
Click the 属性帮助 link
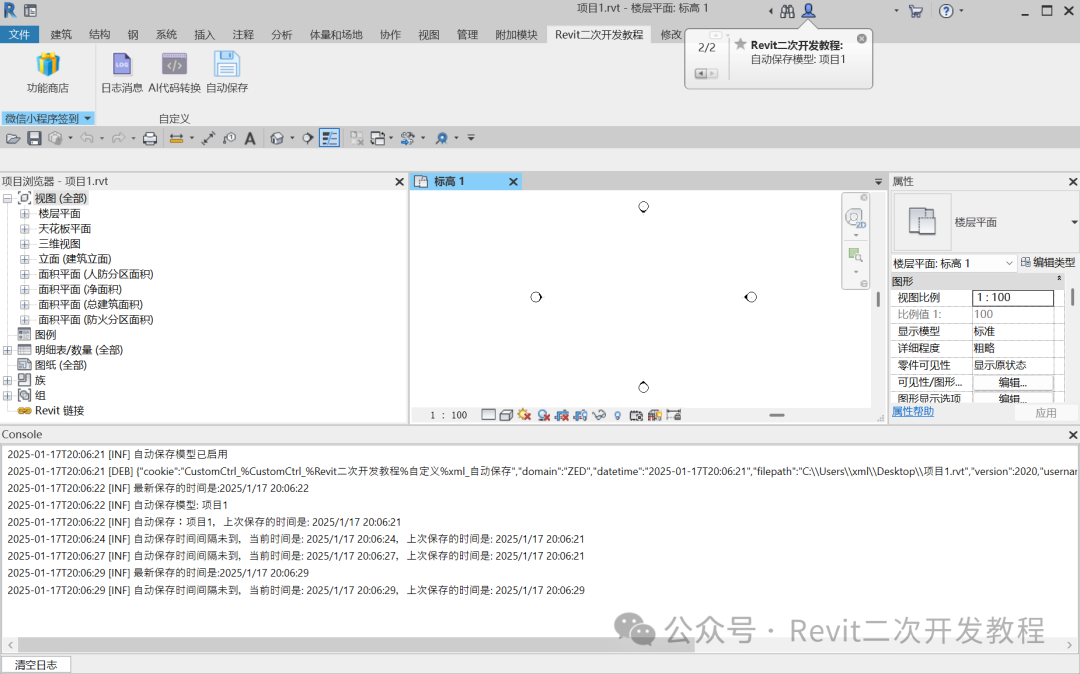pyautogui.click(x=913, y=411)
